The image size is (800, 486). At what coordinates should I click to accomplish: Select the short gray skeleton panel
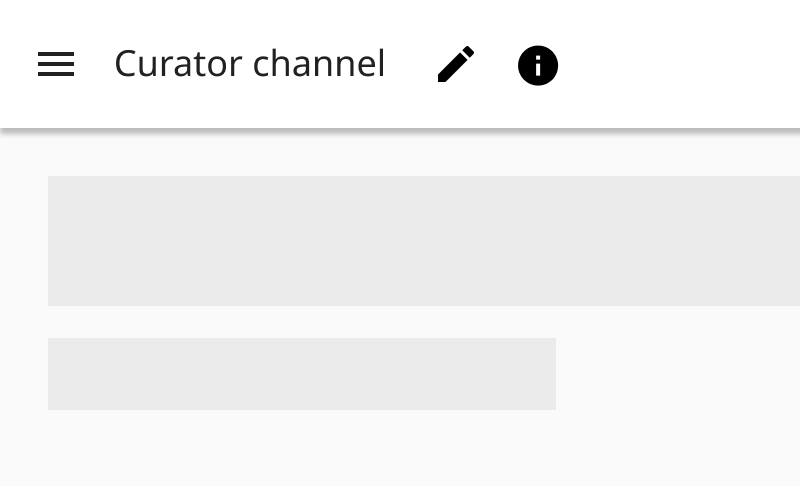point(302,374)
